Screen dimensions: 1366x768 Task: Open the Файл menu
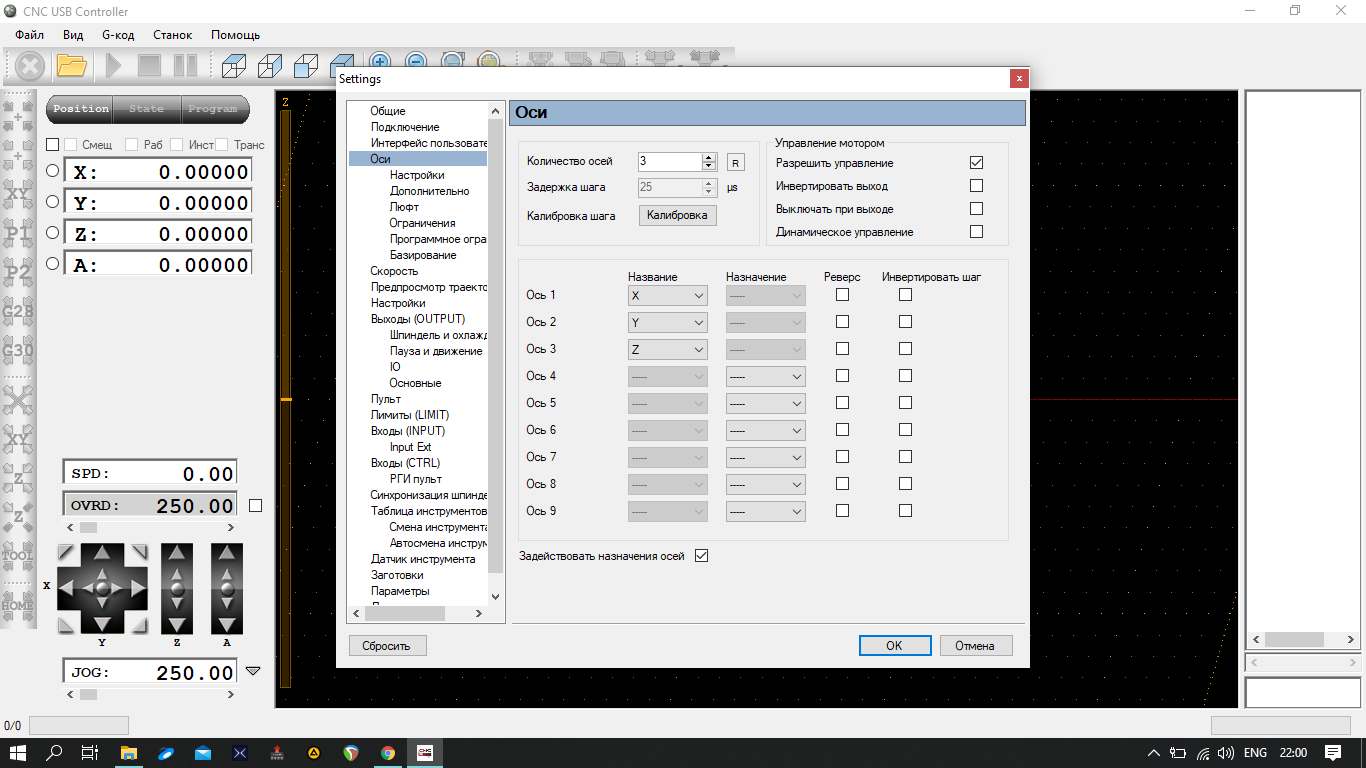pos(30,35)
